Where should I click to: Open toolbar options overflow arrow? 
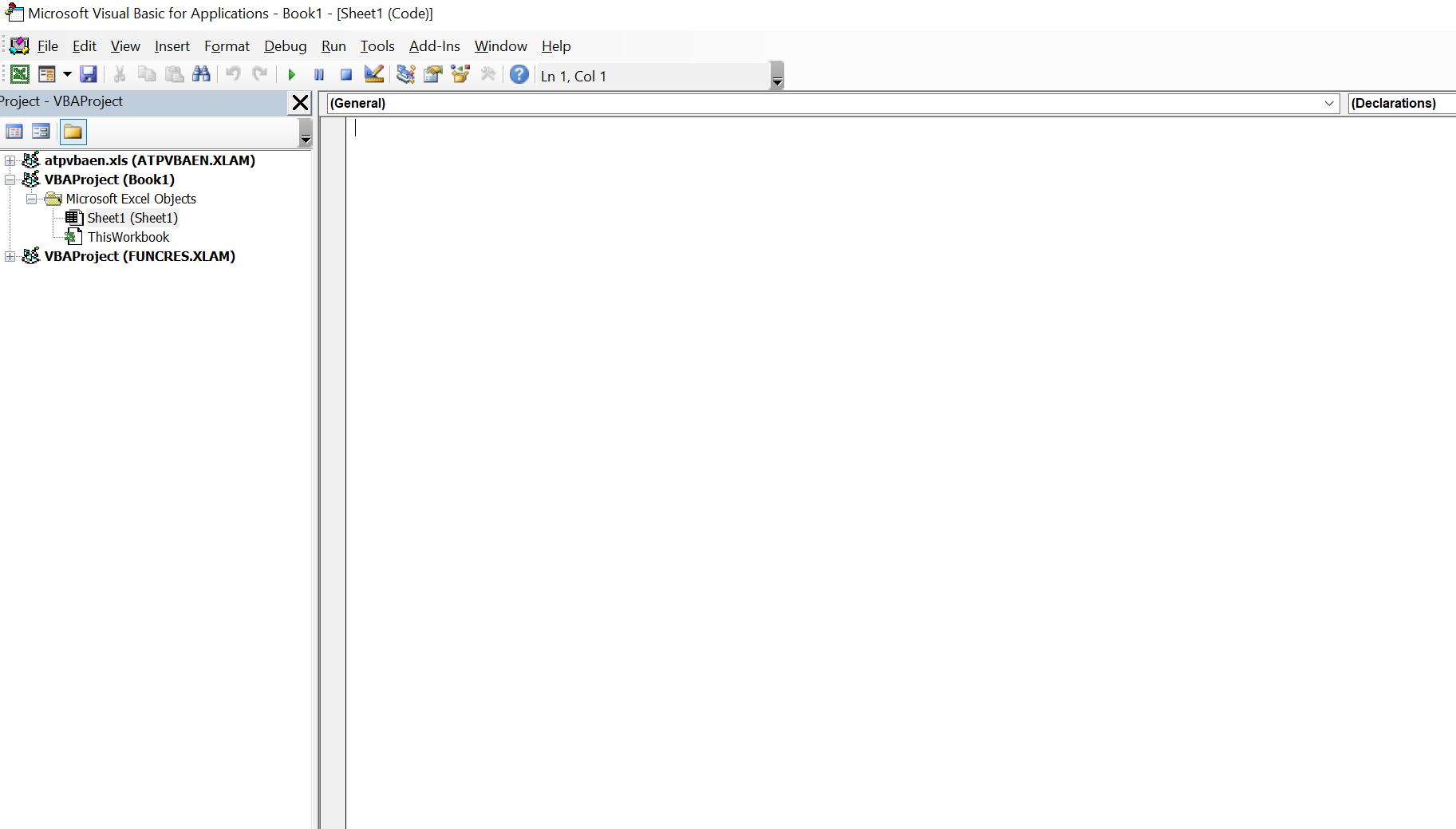(777, 76)
